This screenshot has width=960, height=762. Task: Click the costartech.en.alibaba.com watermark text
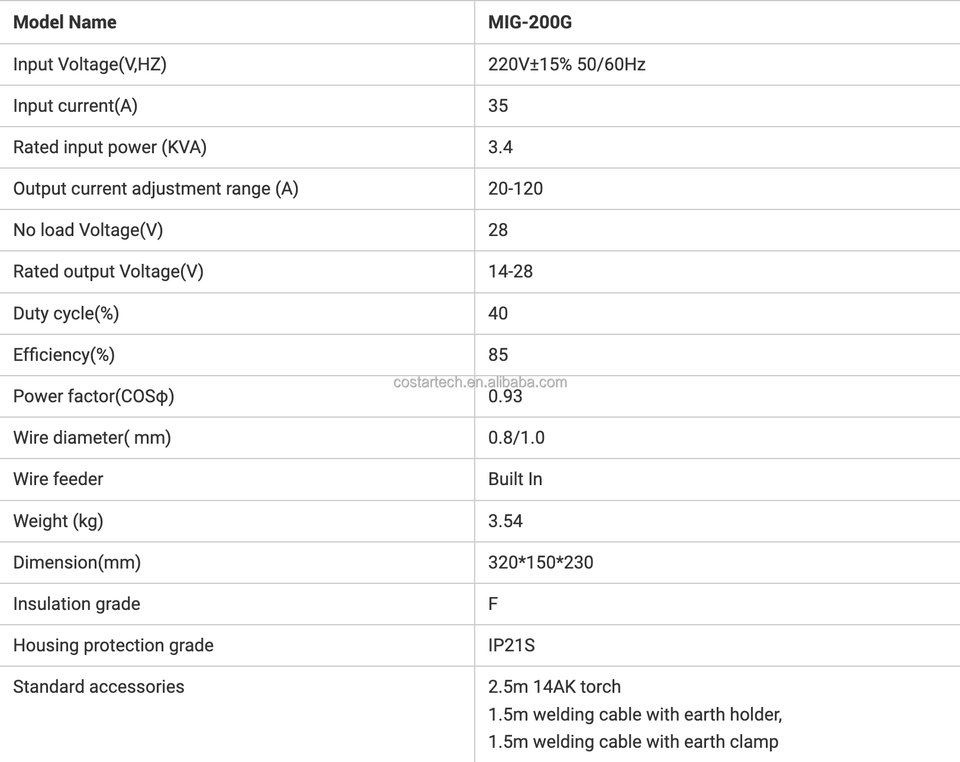tap(480, 382)
